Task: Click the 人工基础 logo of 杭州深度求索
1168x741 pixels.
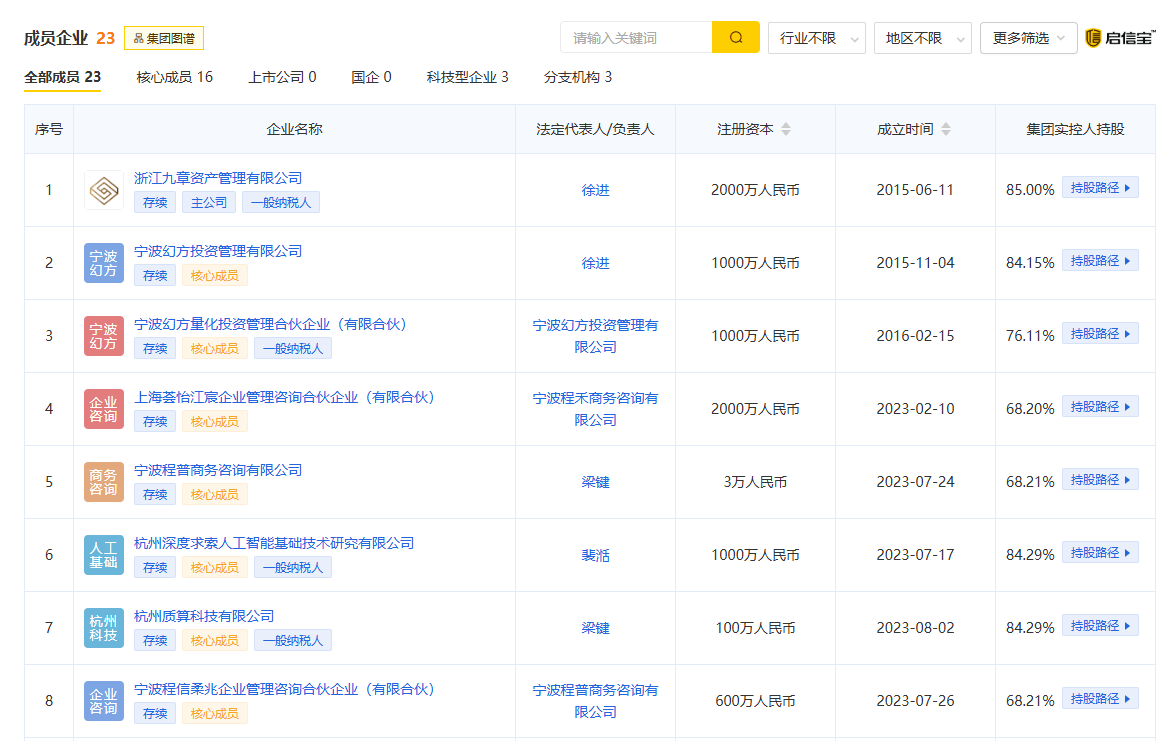Action: pyautogui.click(x=104, y=555)
